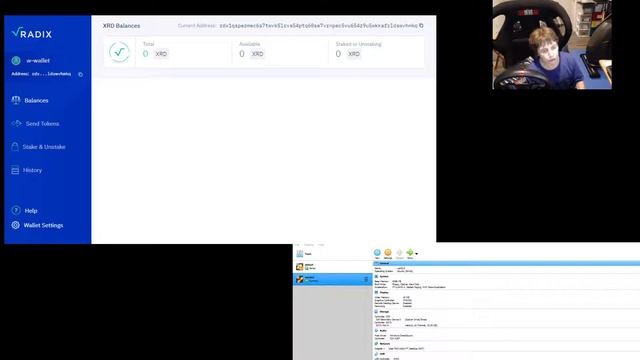Copy the Current Address at top right
This screenshot has width=640, height=360.
[421, 26]
